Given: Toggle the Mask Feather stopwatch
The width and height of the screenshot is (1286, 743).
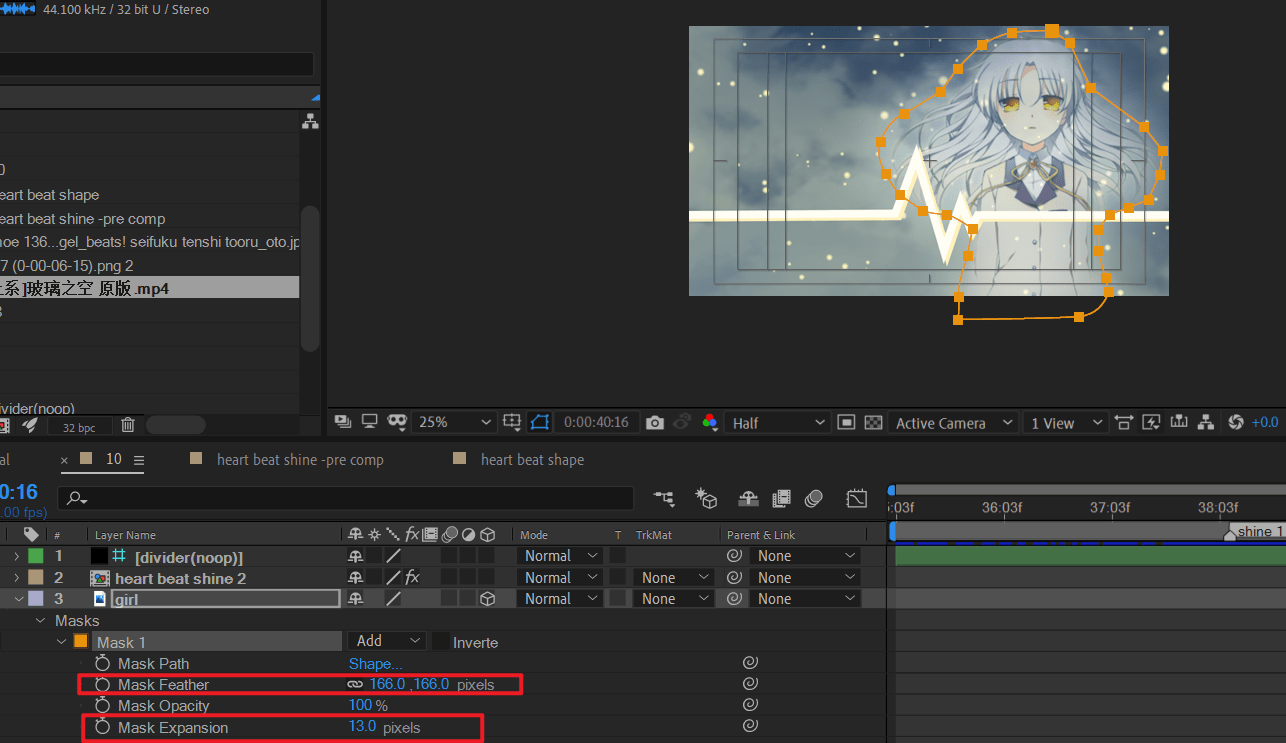Looking at the screenshot, I should (x=102, y=685).
